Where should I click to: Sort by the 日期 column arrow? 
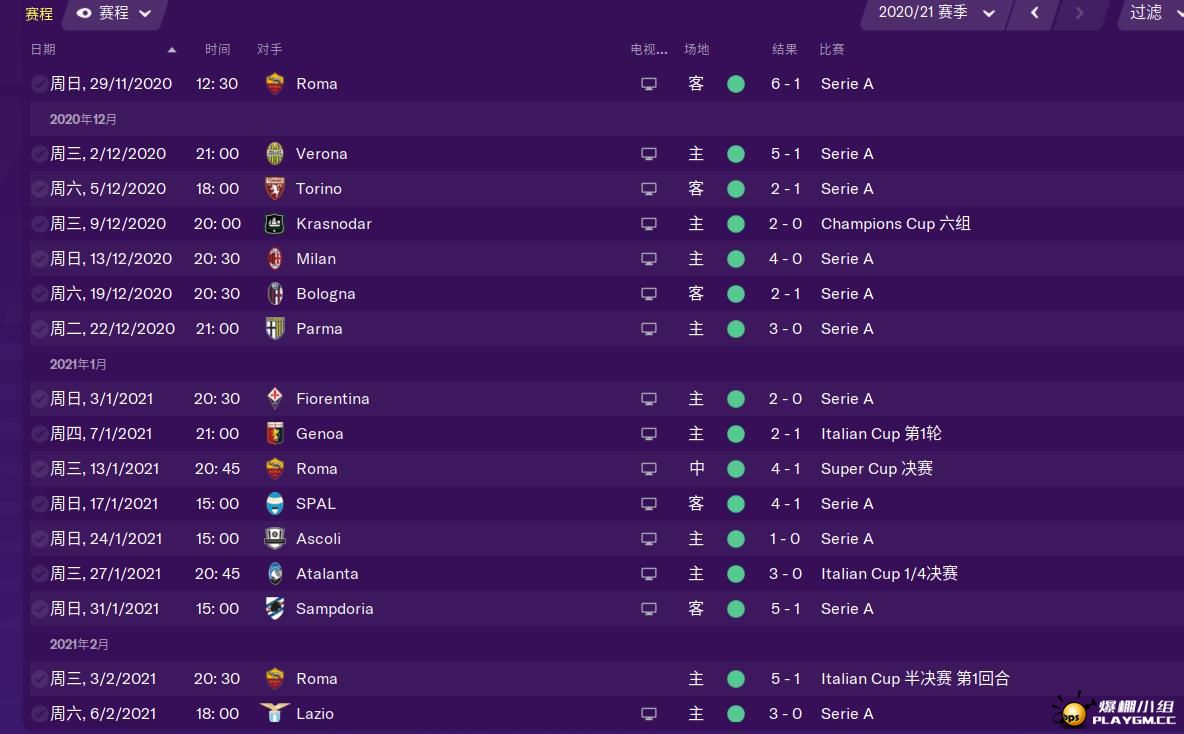[x=171, y=50]
